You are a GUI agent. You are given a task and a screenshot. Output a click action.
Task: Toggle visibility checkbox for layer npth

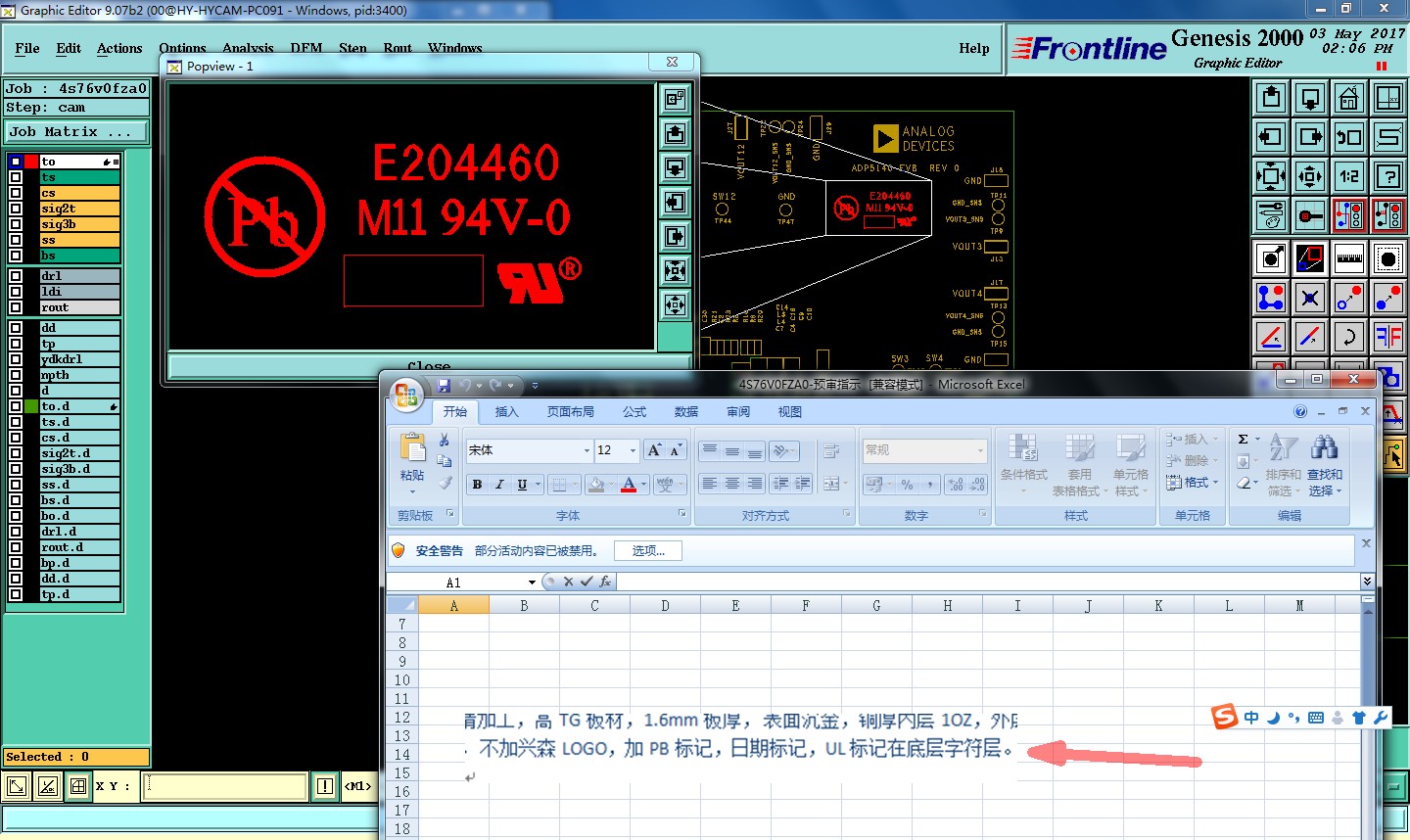pos(16,375)
